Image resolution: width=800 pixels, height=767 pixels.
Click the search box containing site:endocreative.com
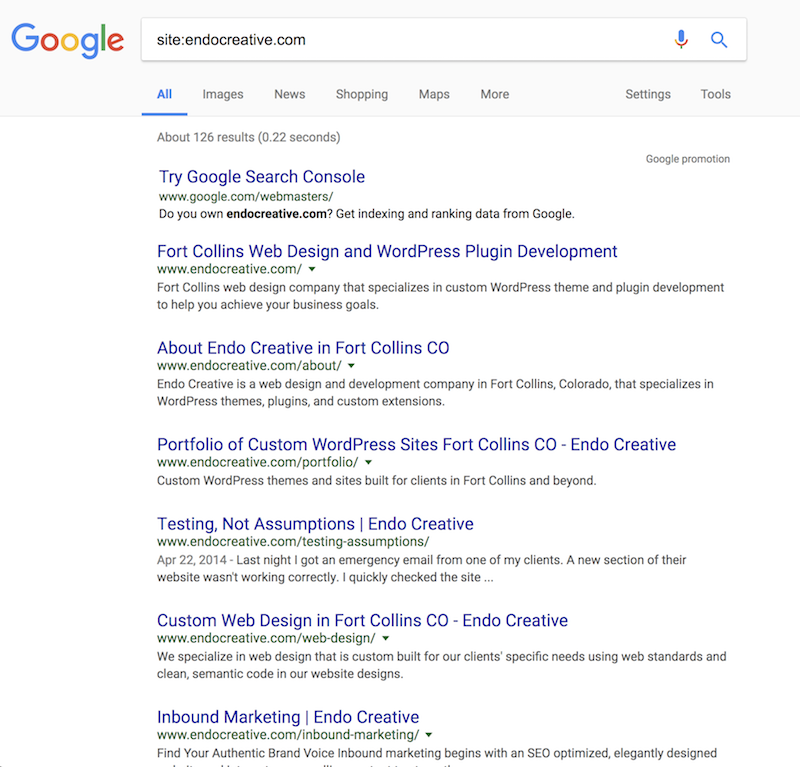click(x=444, y=39)
